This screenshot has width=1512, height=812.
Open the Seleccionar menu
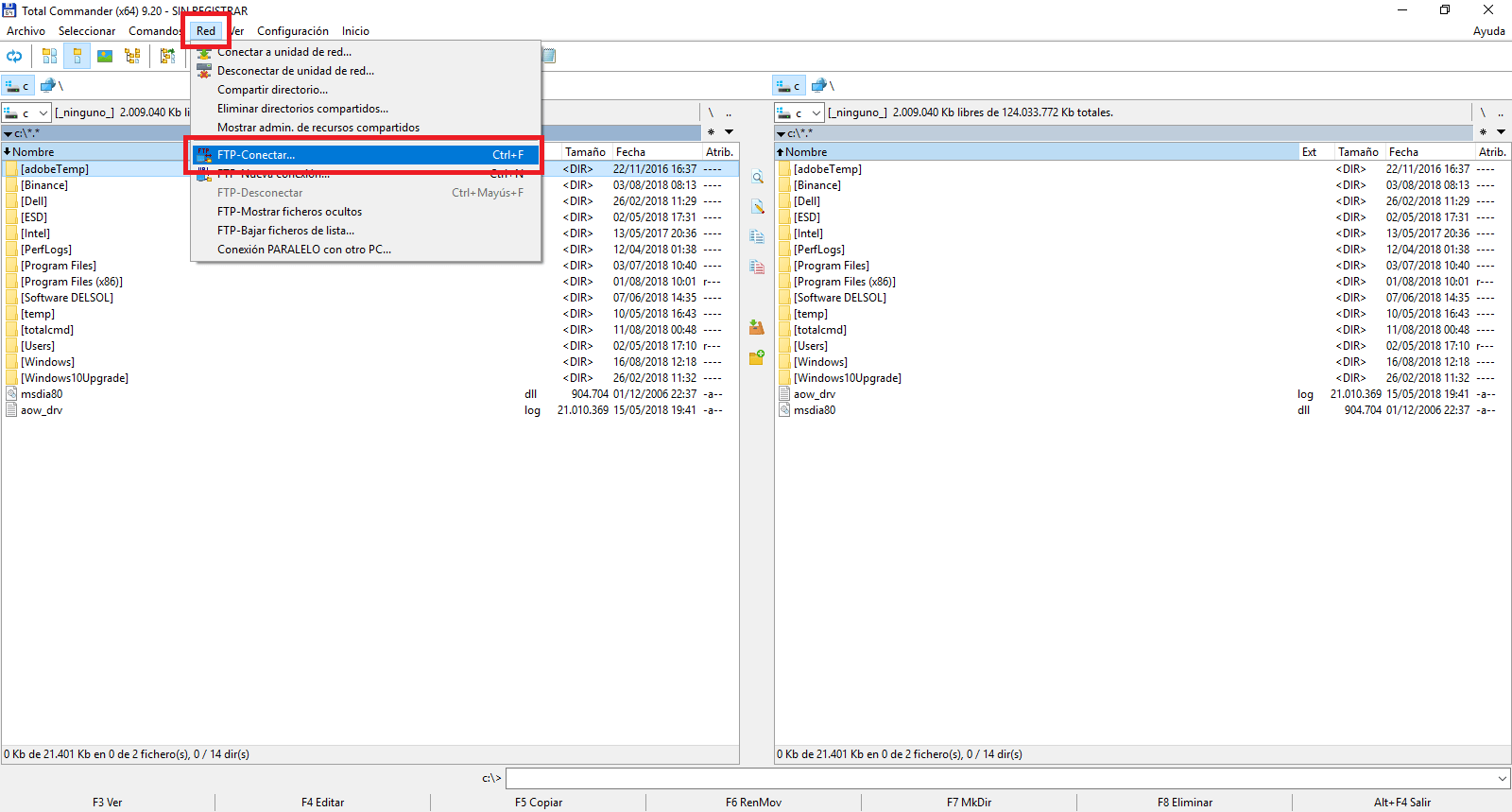coord(87,31)
